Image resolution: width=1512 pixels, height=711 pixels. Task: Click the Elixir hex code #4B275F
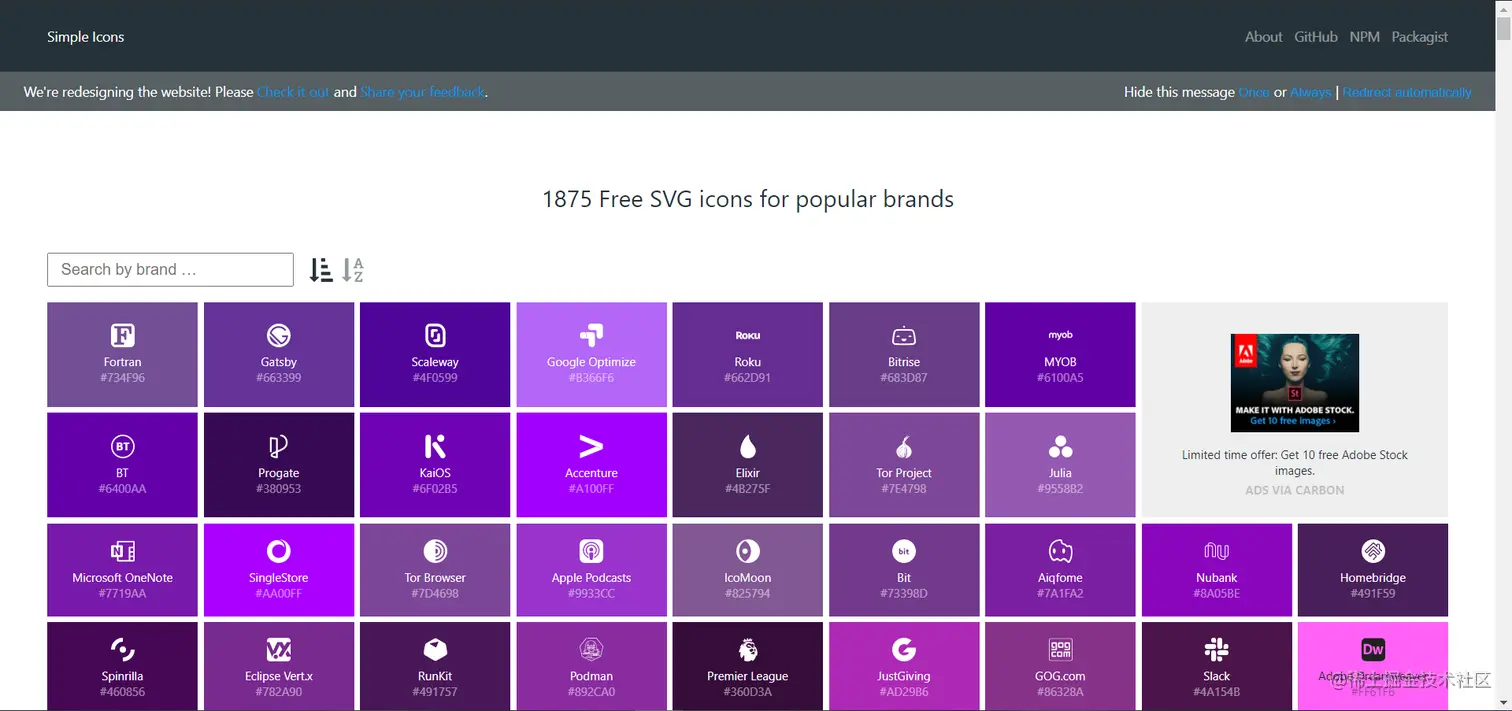(x=748, y=489)
